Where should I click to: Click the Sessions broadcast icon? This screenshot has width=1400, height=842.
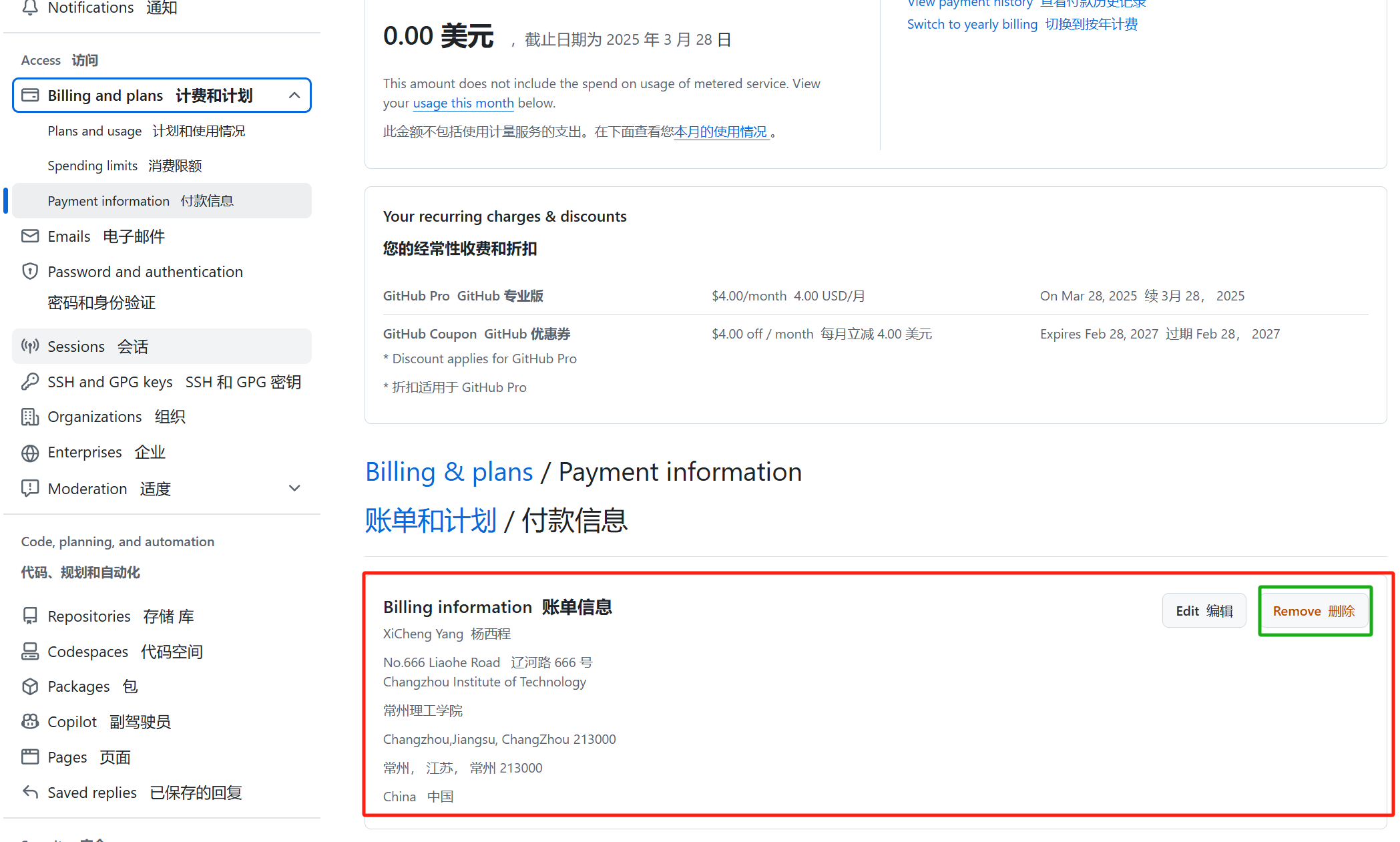[30, 346]
